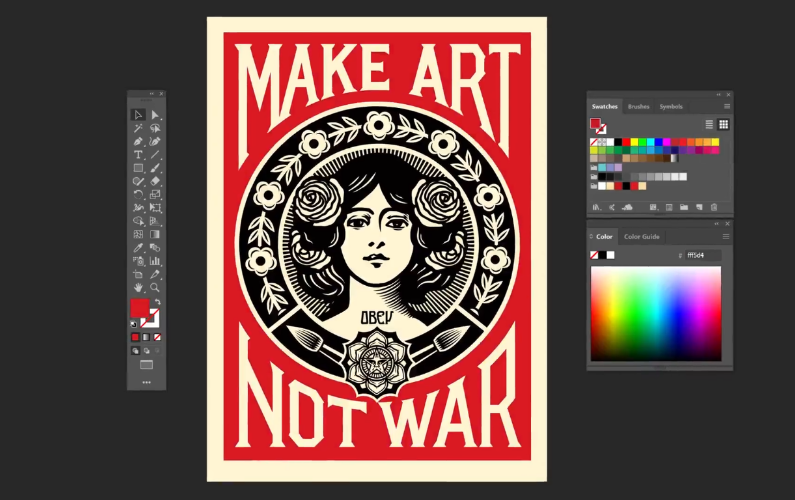The height and width of the screenshot is (500, 795).
Task: Change the screen mode button
Action: (x=147, y=365)
